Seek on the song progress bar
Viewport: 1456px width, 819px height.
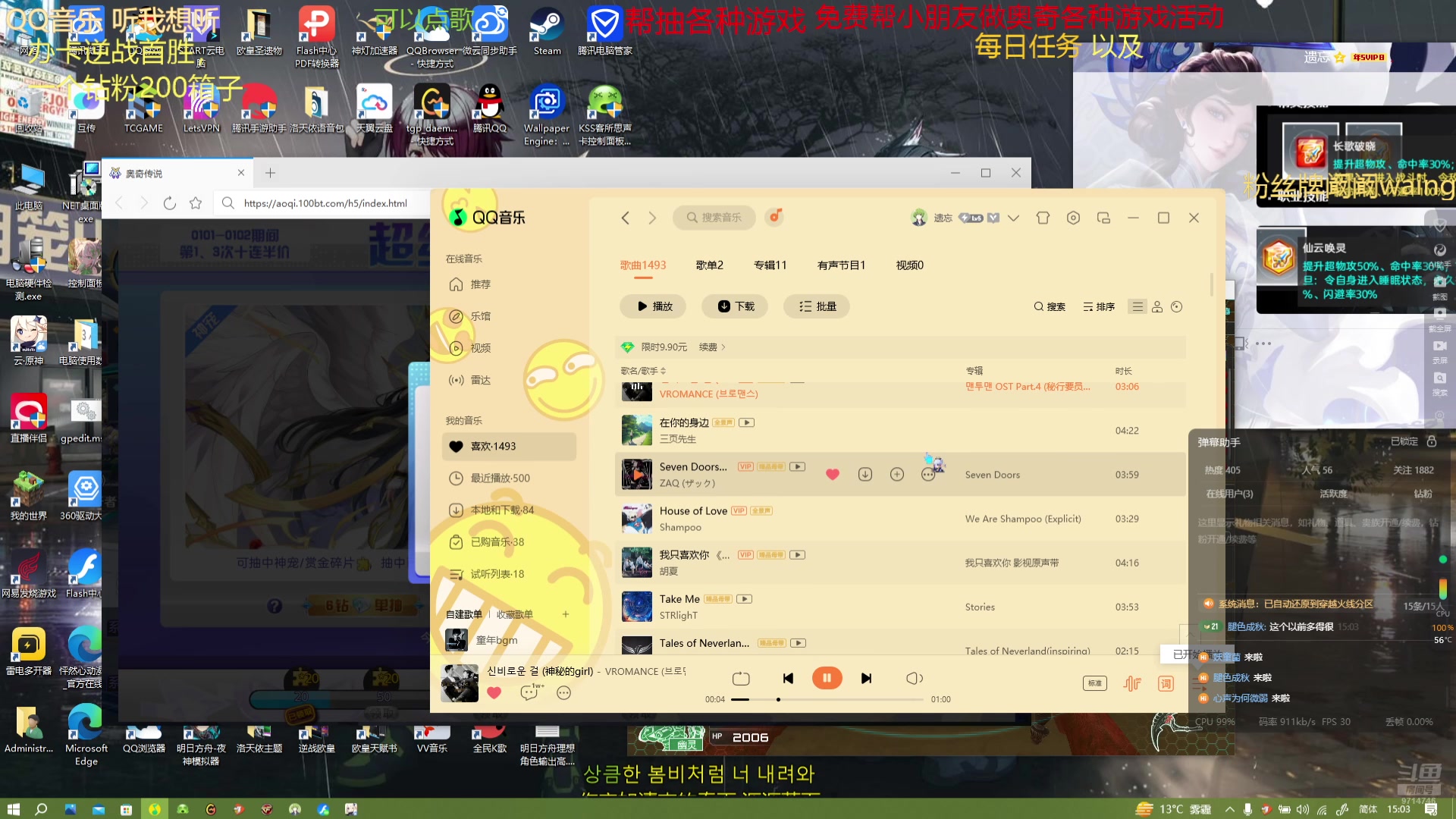point(827,699)
